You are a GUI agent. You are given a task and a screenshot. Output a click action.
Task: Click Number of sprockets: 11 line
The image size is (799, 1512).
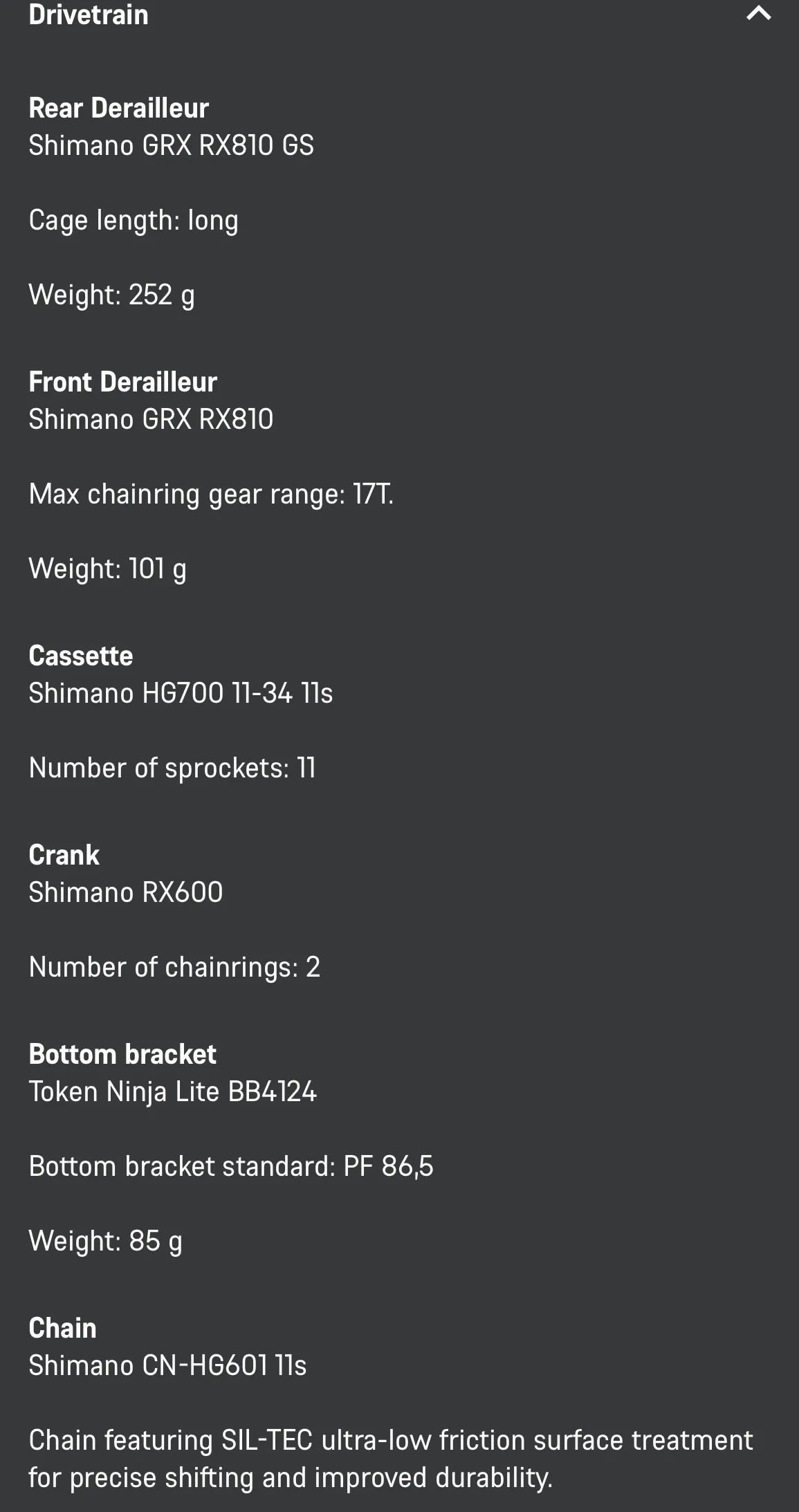172,768
